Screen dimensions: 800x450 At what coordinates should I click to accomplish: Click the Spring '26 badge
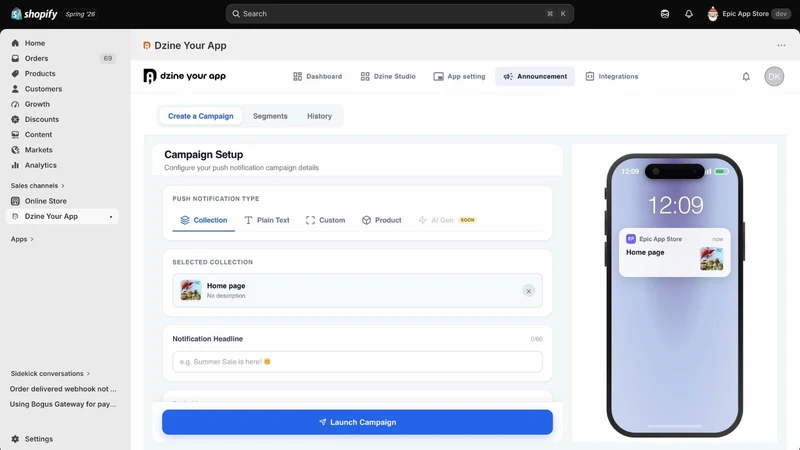point(81,14)
